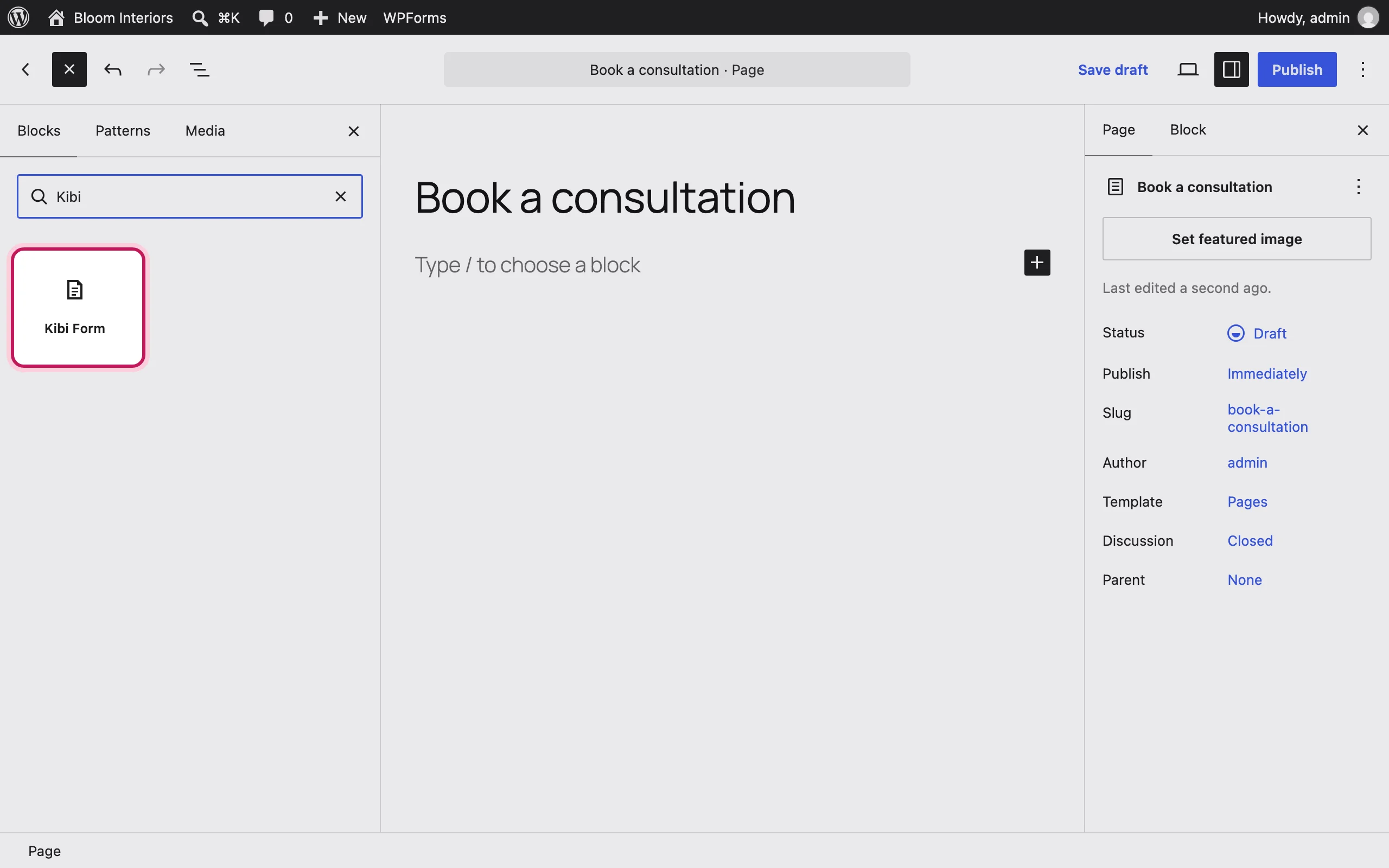Open editor options three-dot menu

tap(1362, 69)
